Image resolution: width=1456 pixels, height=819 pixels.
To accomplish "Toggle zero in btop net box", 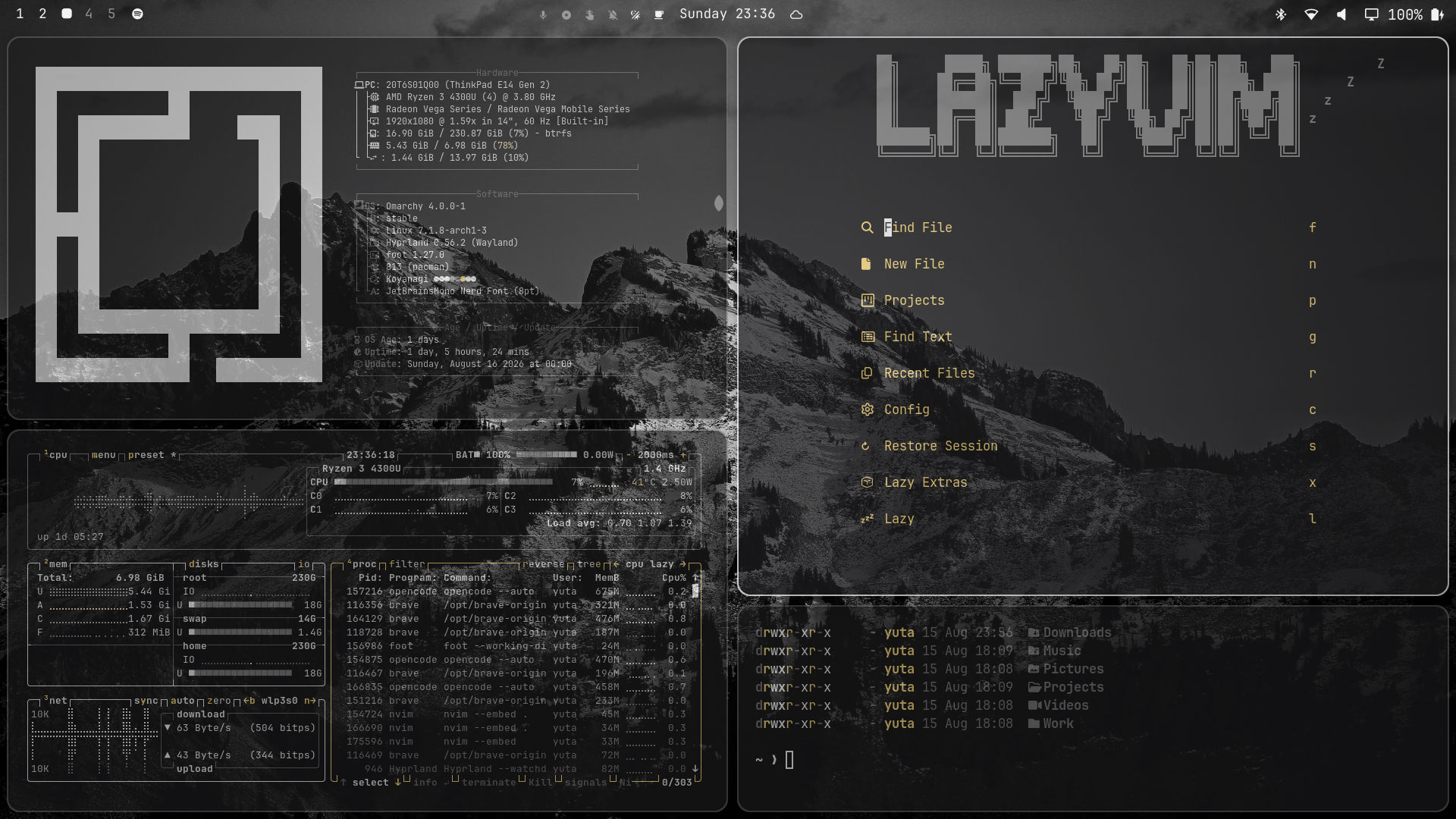I will [219, 701].
